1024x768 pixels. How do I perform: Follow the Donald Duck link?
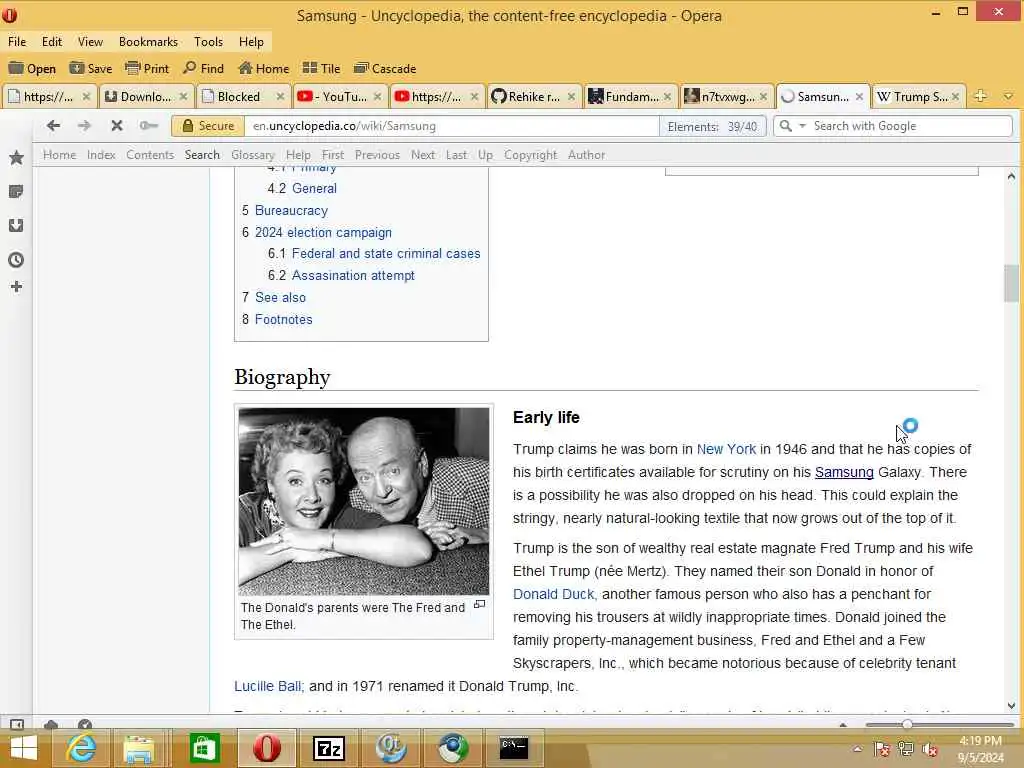pos(554,594)
